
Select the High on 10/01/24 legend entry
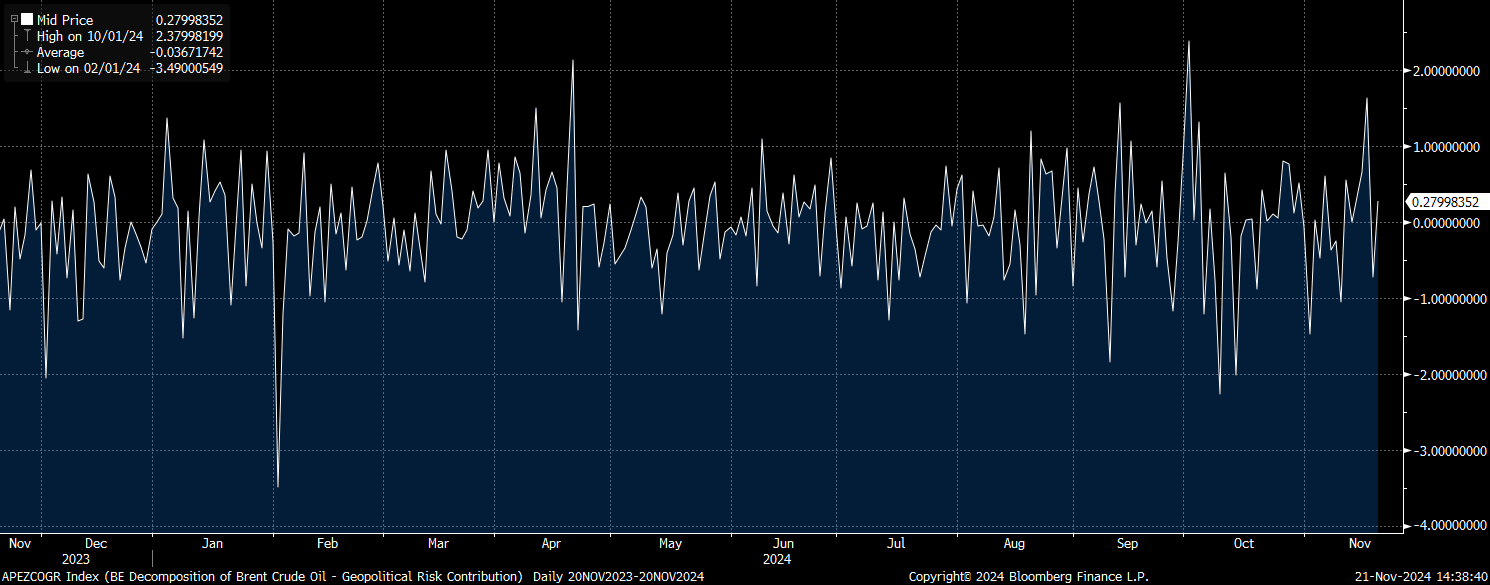(90, 36)
